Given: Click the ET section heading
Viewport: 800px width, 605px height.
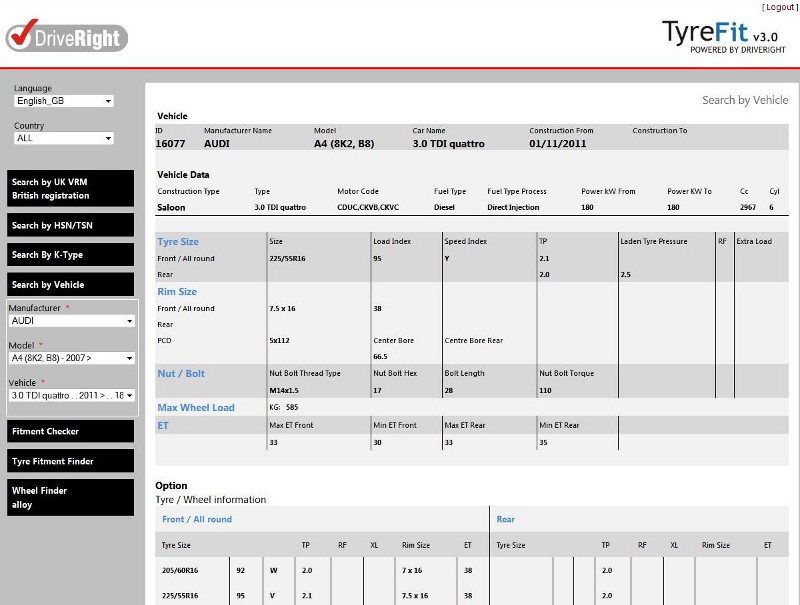Looking at the screenshot, I should (163, 425).
